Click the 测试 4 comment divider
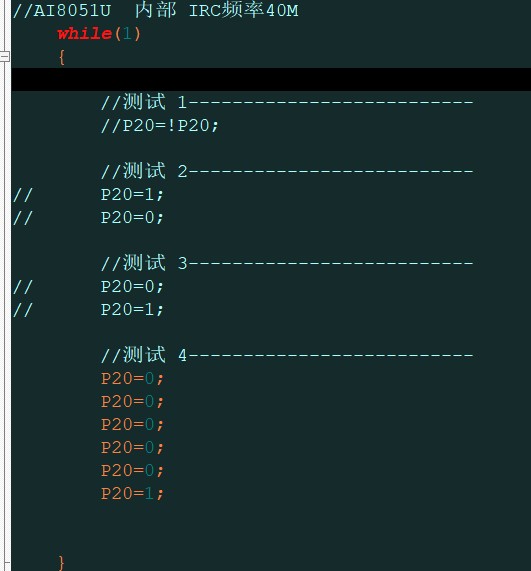The height and width of the screenshot is (571, 531). coord(287,355)
